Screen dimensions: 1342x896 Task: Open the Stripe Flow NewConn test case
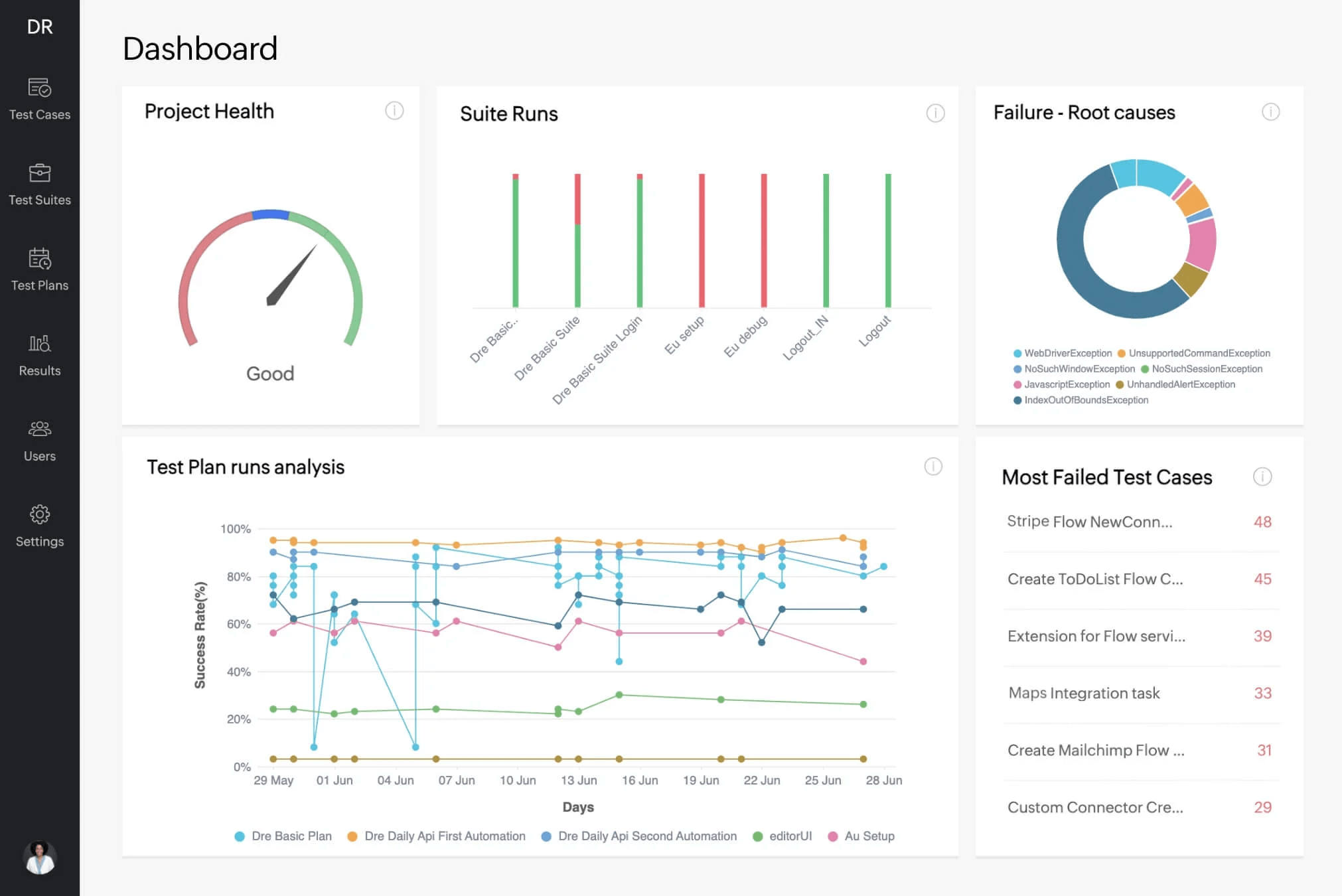click(1089, 522)
